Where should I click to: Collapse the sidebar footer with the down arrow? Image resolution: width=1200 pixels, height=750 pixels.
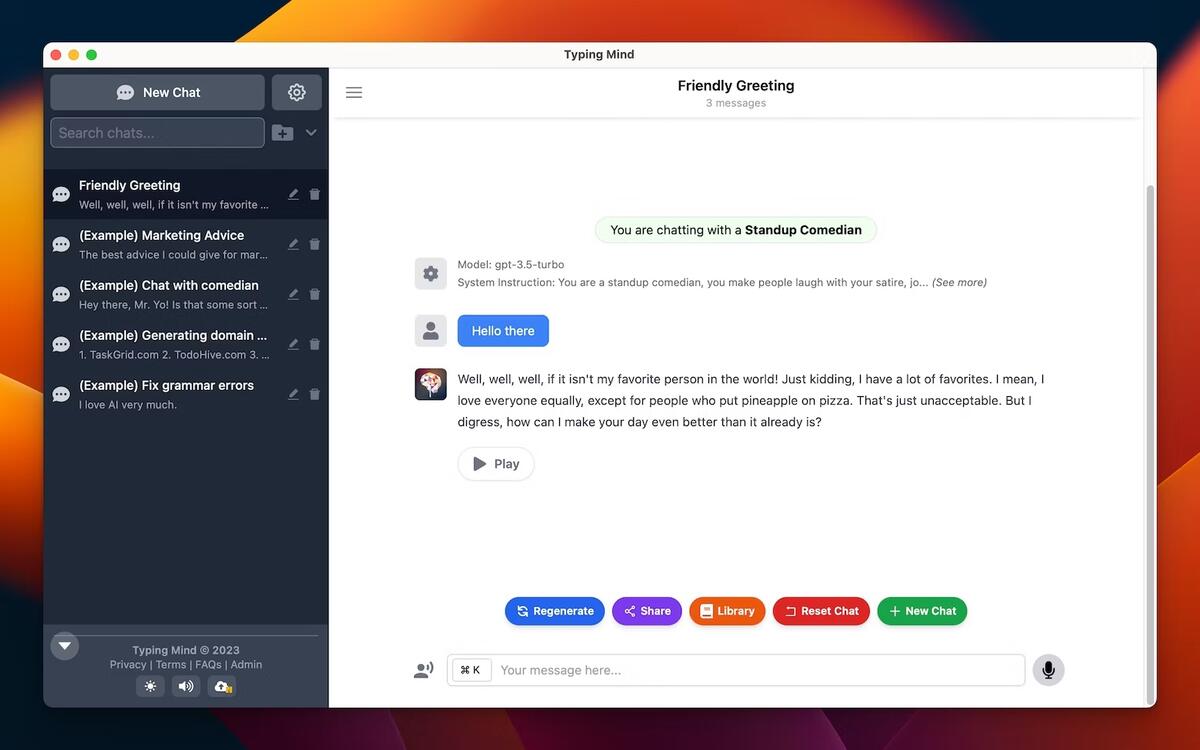coord(65,645)
